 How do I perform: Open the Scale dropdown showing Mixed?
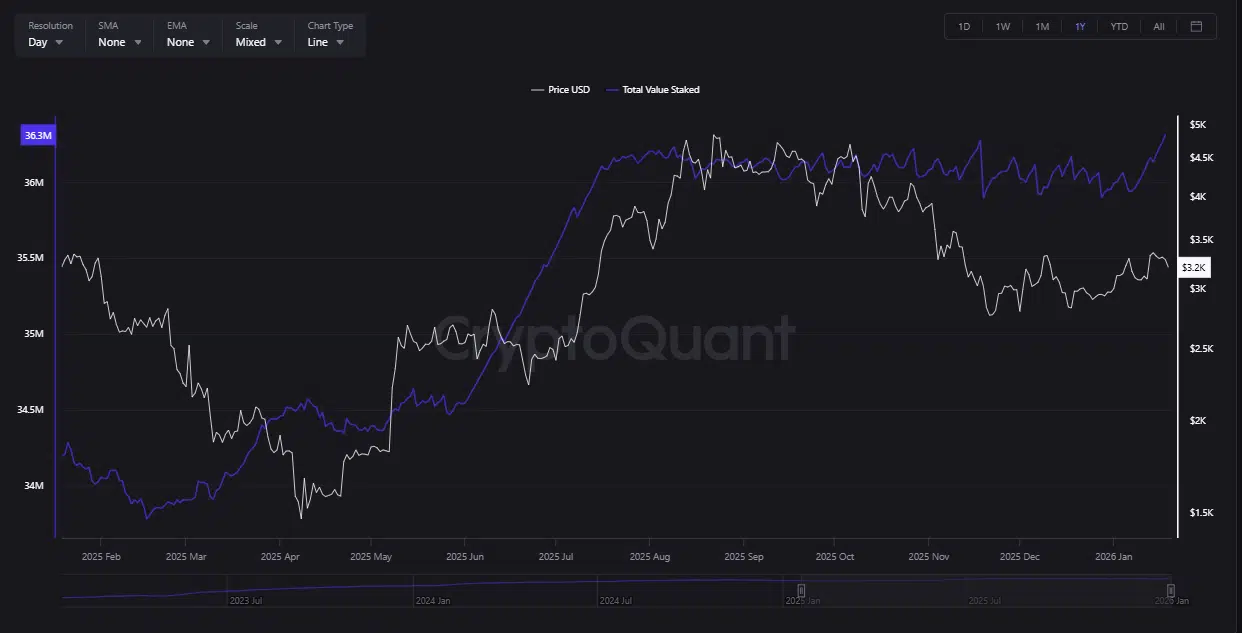point(258,42)
